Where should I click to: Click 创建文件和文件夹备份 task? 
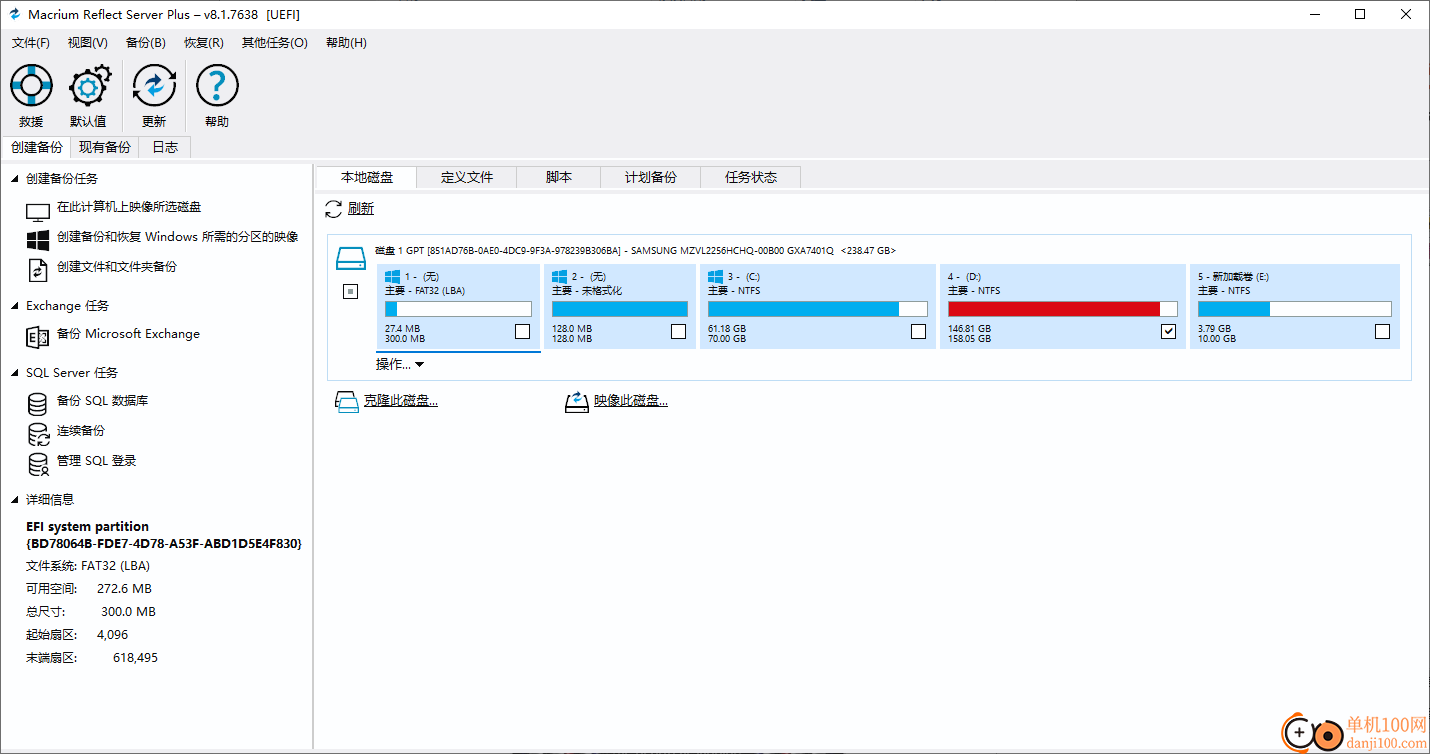pos(117,267)
